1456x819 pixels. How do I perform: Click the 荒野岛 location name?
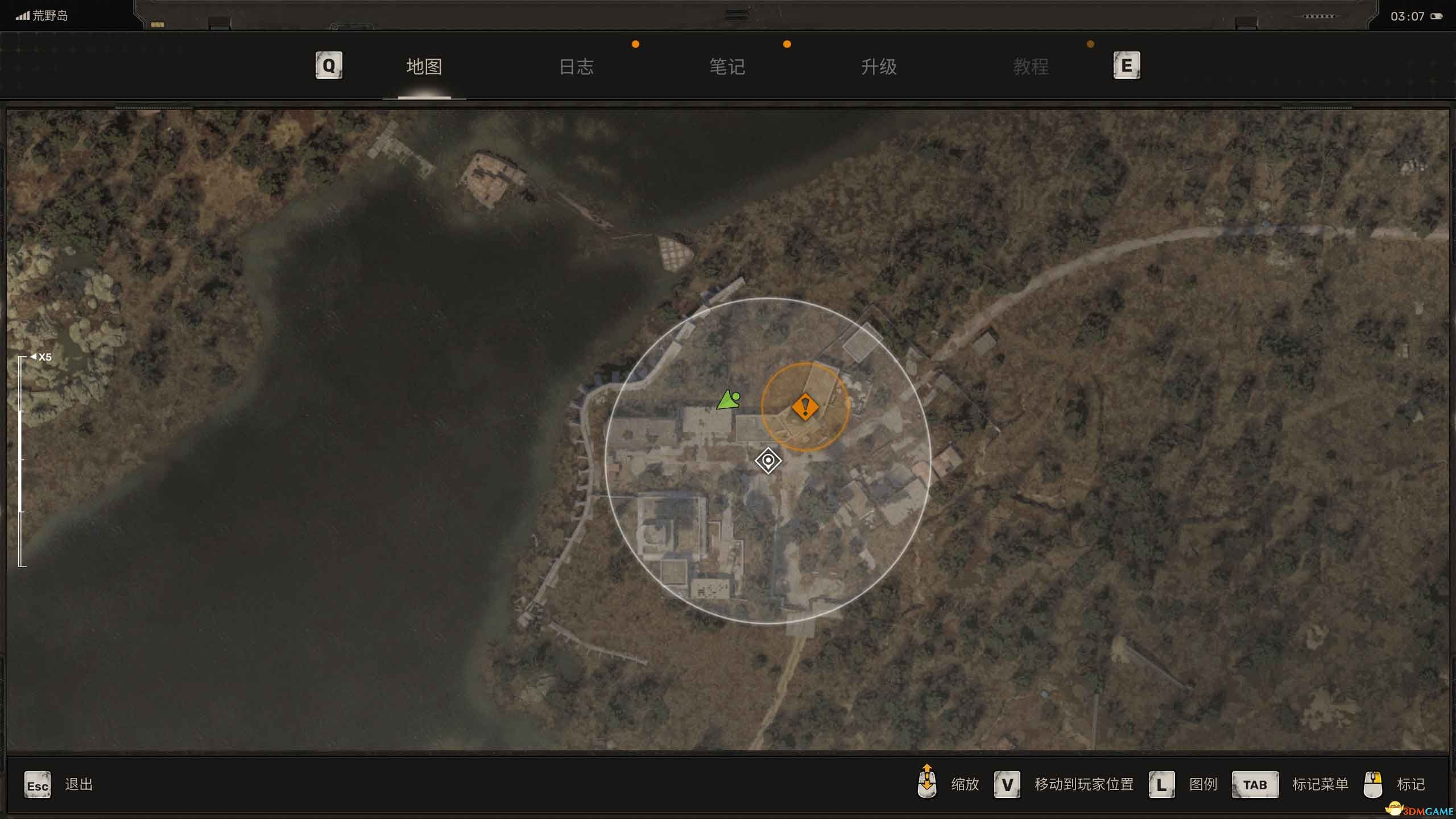tap(50, 16)
